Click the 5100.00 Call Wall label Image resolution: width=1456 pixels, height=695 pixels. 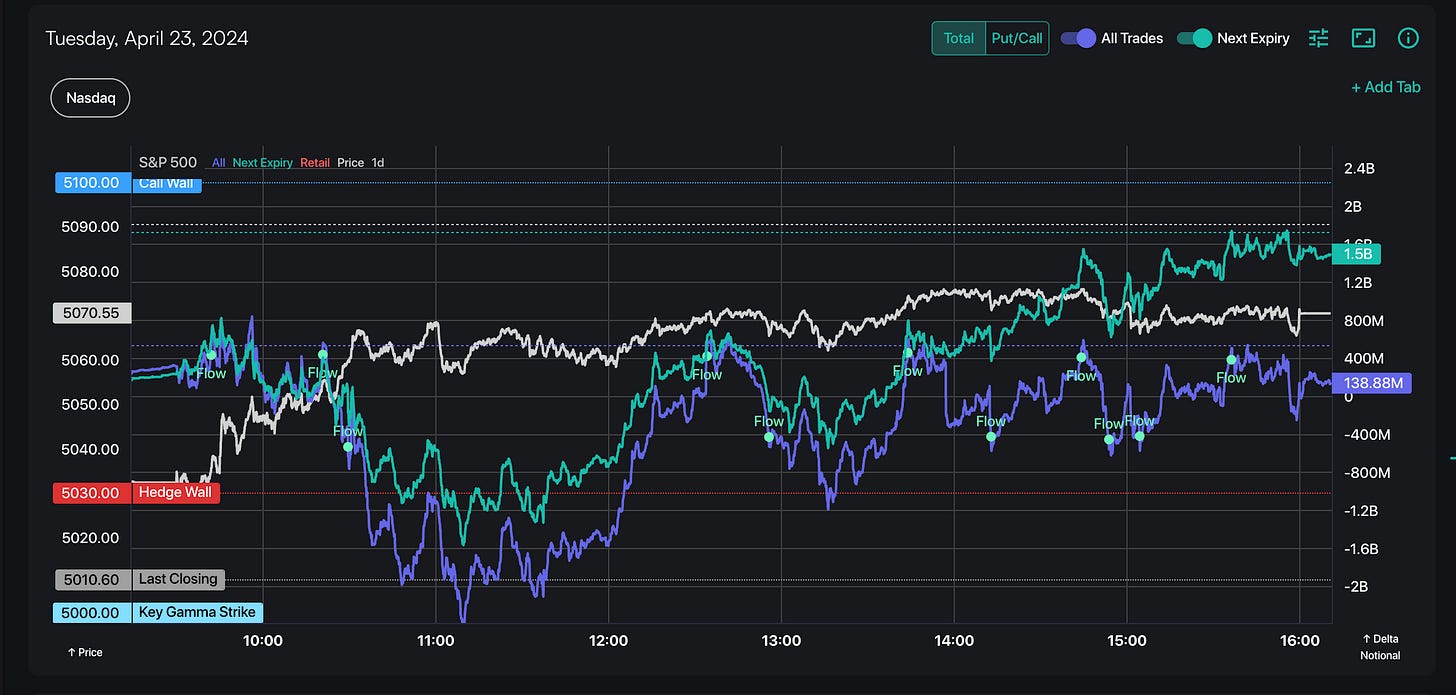pyautogui.click(x=129, y=183)
